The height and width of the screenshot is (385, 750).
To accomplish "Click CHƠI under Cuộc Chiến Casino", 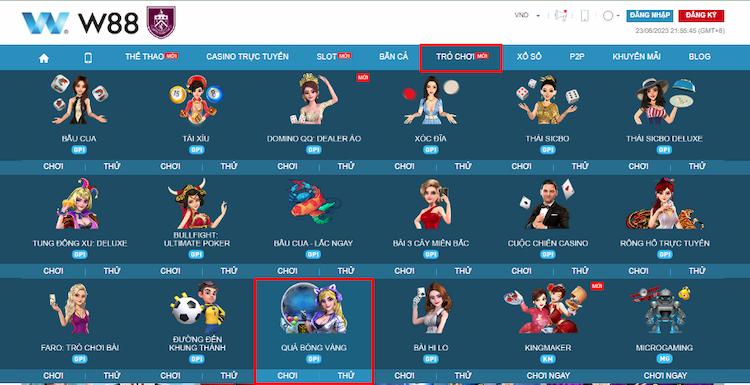I will coord(521,271).
